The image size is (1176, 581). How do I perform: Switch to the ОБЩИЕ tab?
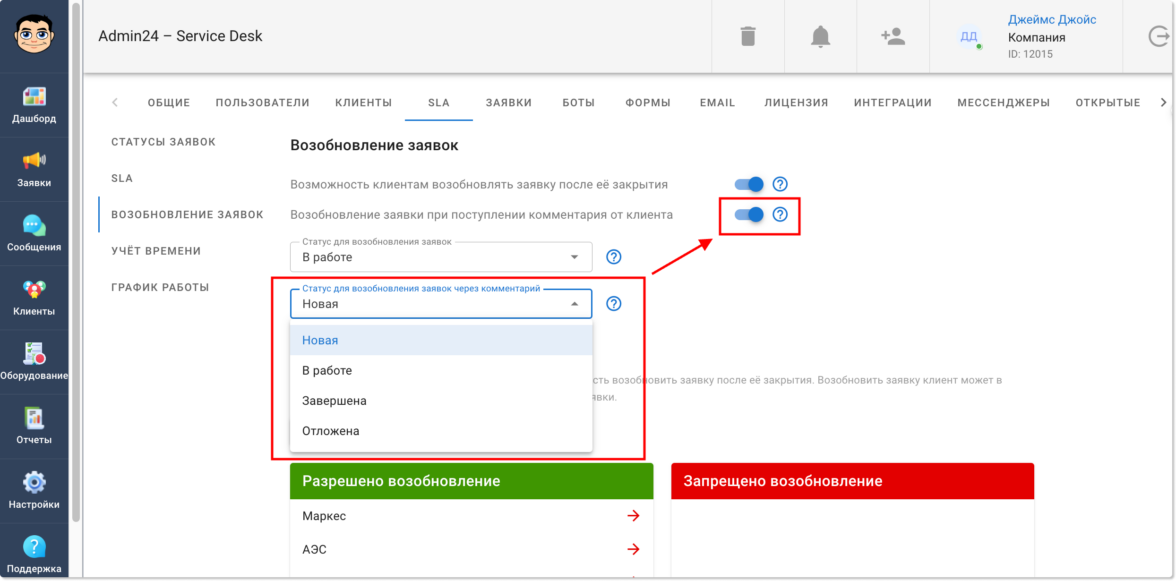(x=169, y=103)
